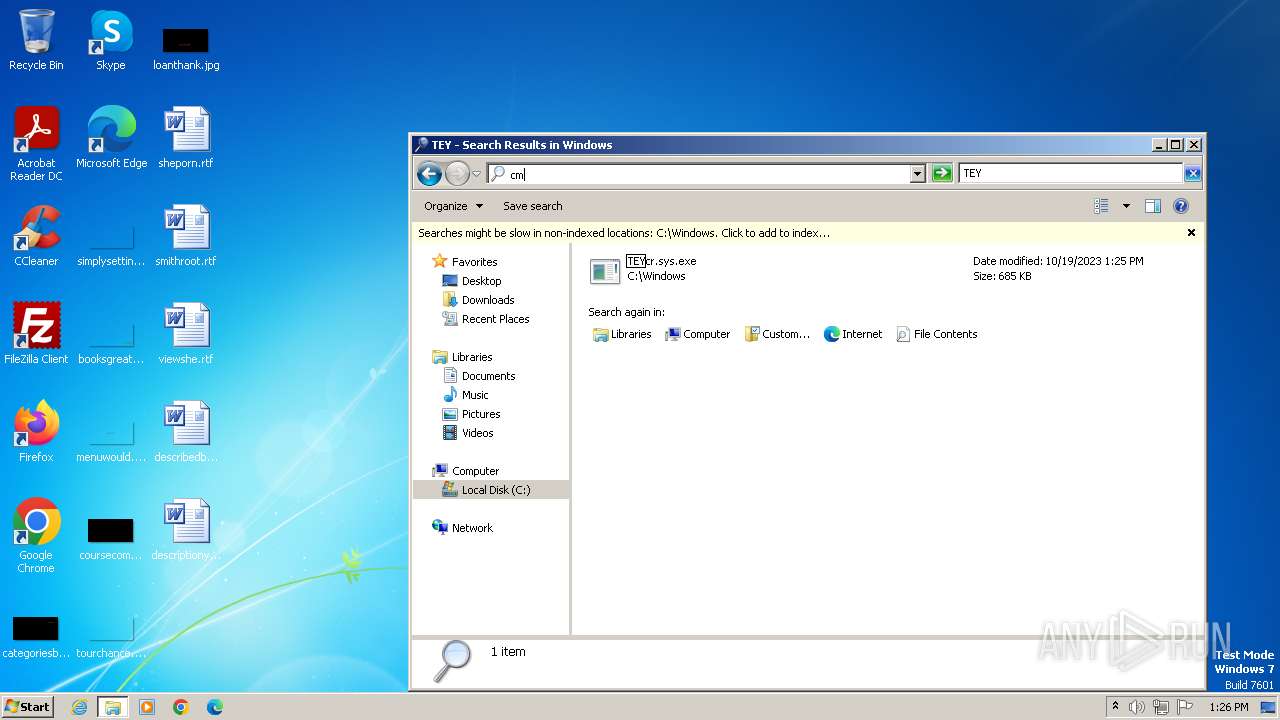Select Favorites in the navigation pane
Viewport: 1280px width, 720px height.
pyautogui.click(x=474, y=262)
